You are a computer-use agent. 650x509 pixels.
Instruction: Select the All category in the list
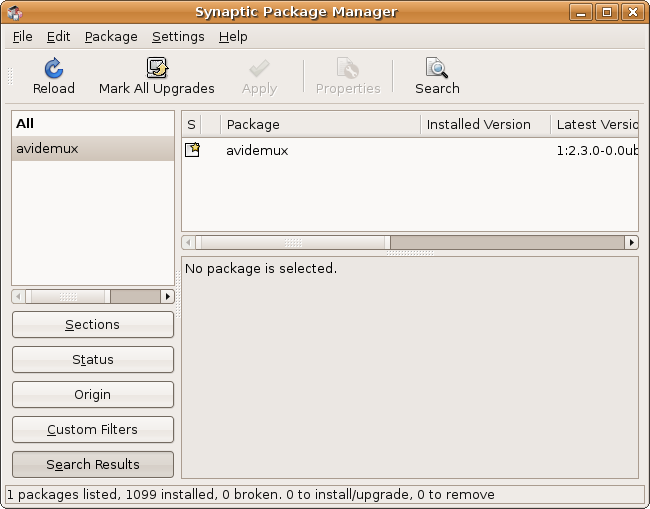tap(25, 123)
